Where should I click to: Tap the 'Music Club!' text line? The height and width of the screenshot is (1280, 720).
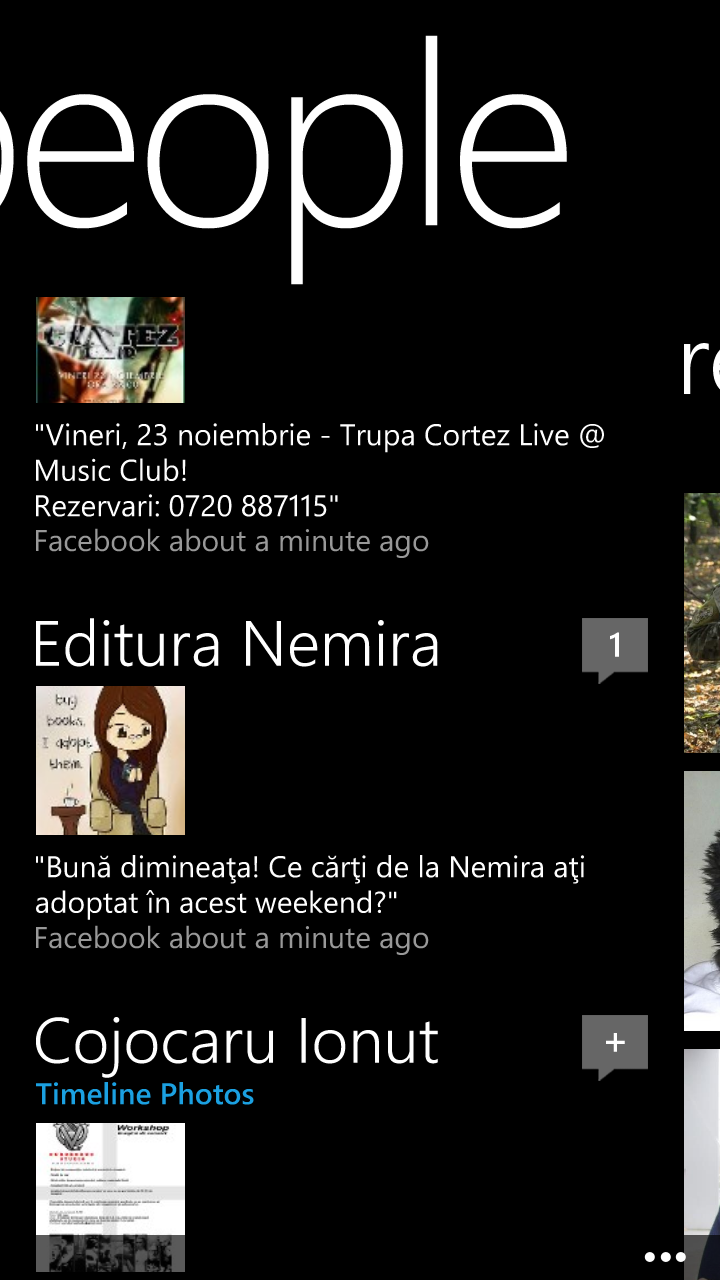point(111,471)
